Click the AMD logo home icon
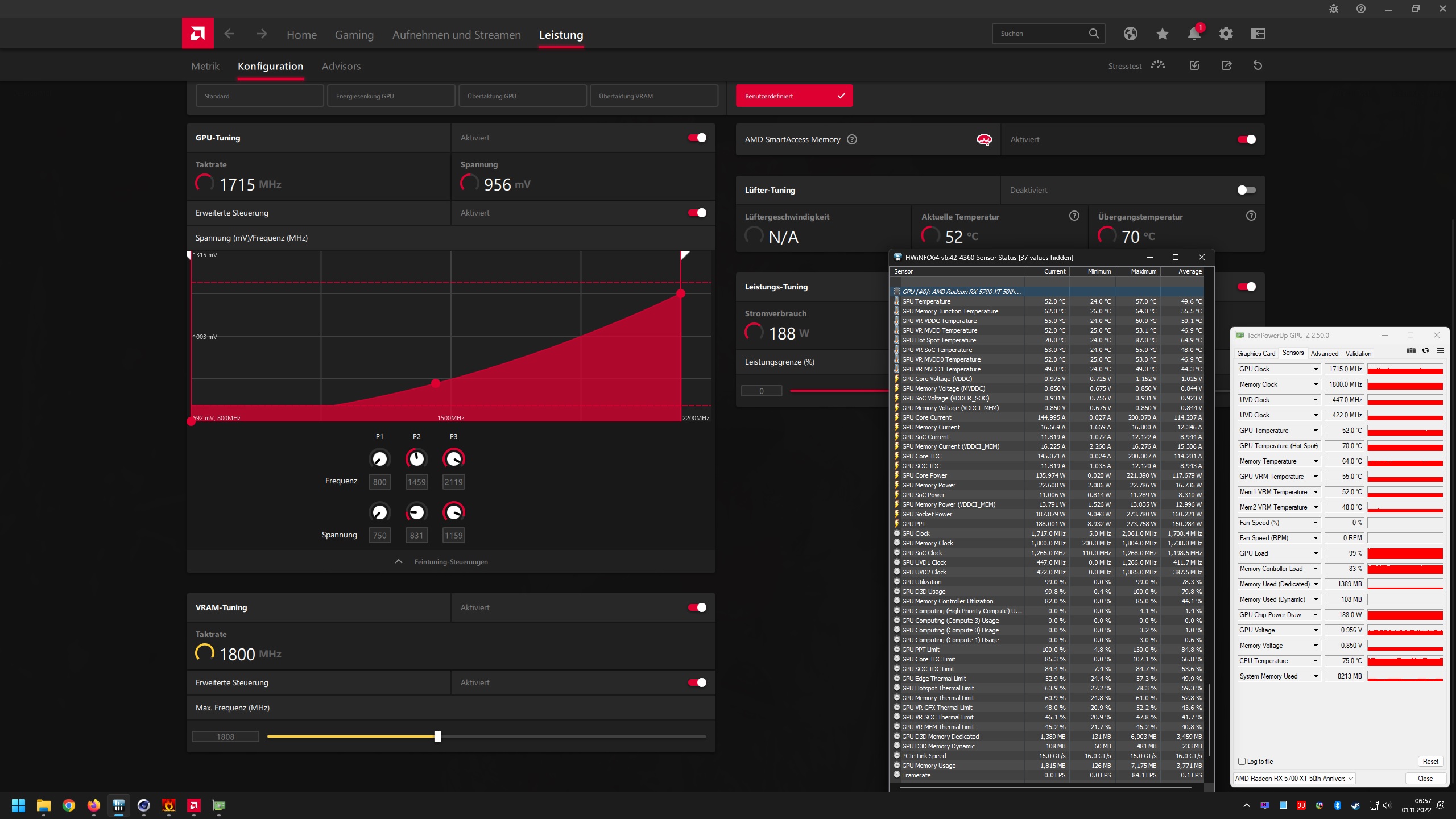The image size is (1456, 819). tap(197, 34)
